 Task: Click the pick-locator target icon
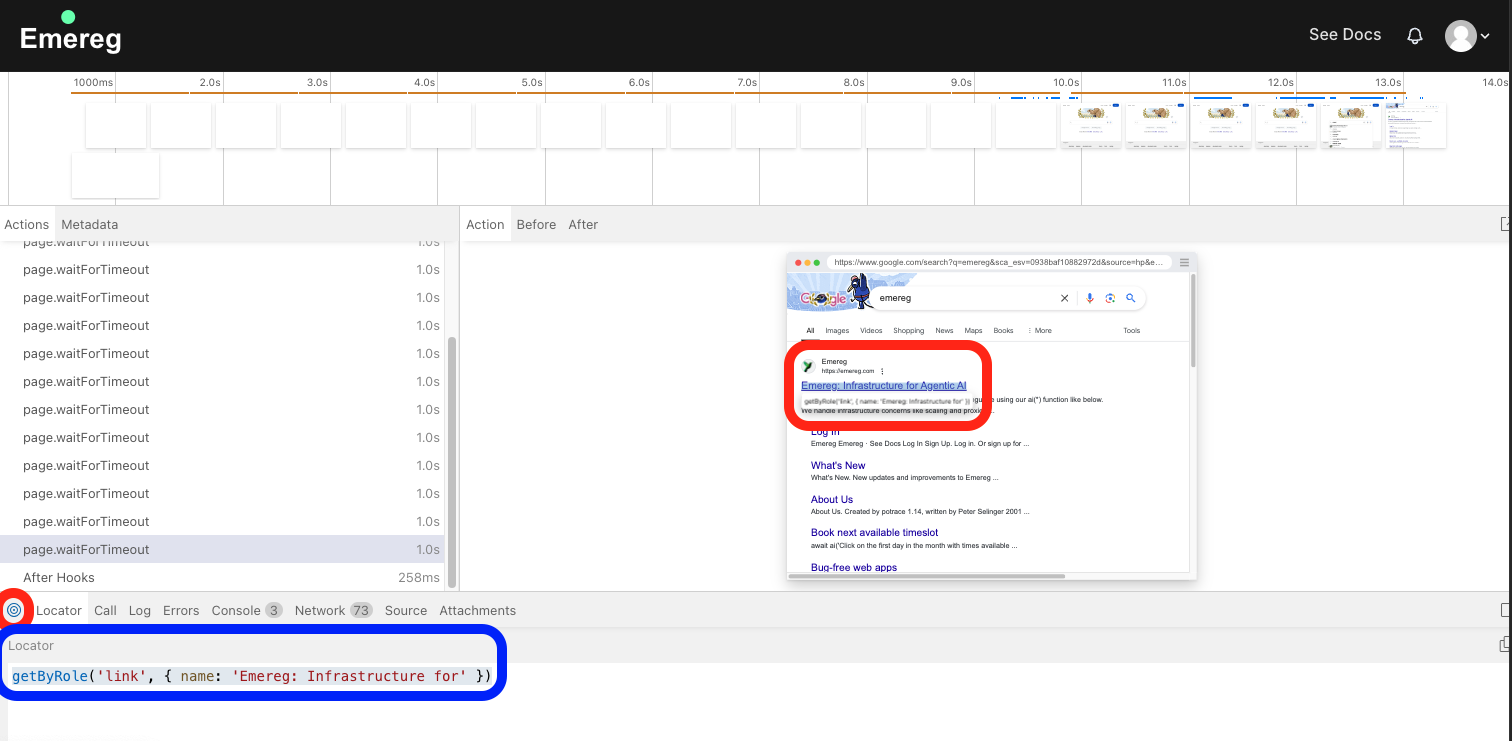click(x=15, y=609)
